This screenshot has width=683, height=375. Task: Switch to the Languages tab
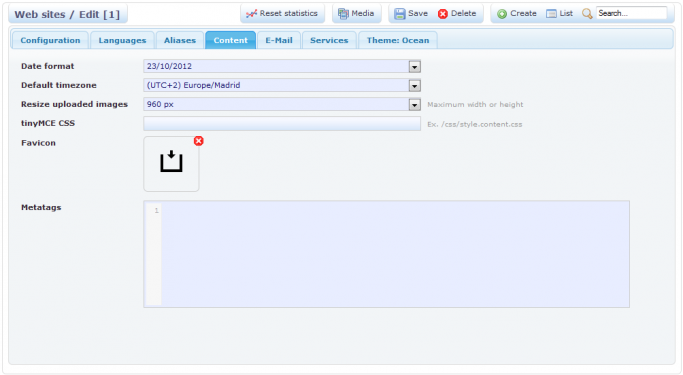pyautogui.click(x=122, y=40)
